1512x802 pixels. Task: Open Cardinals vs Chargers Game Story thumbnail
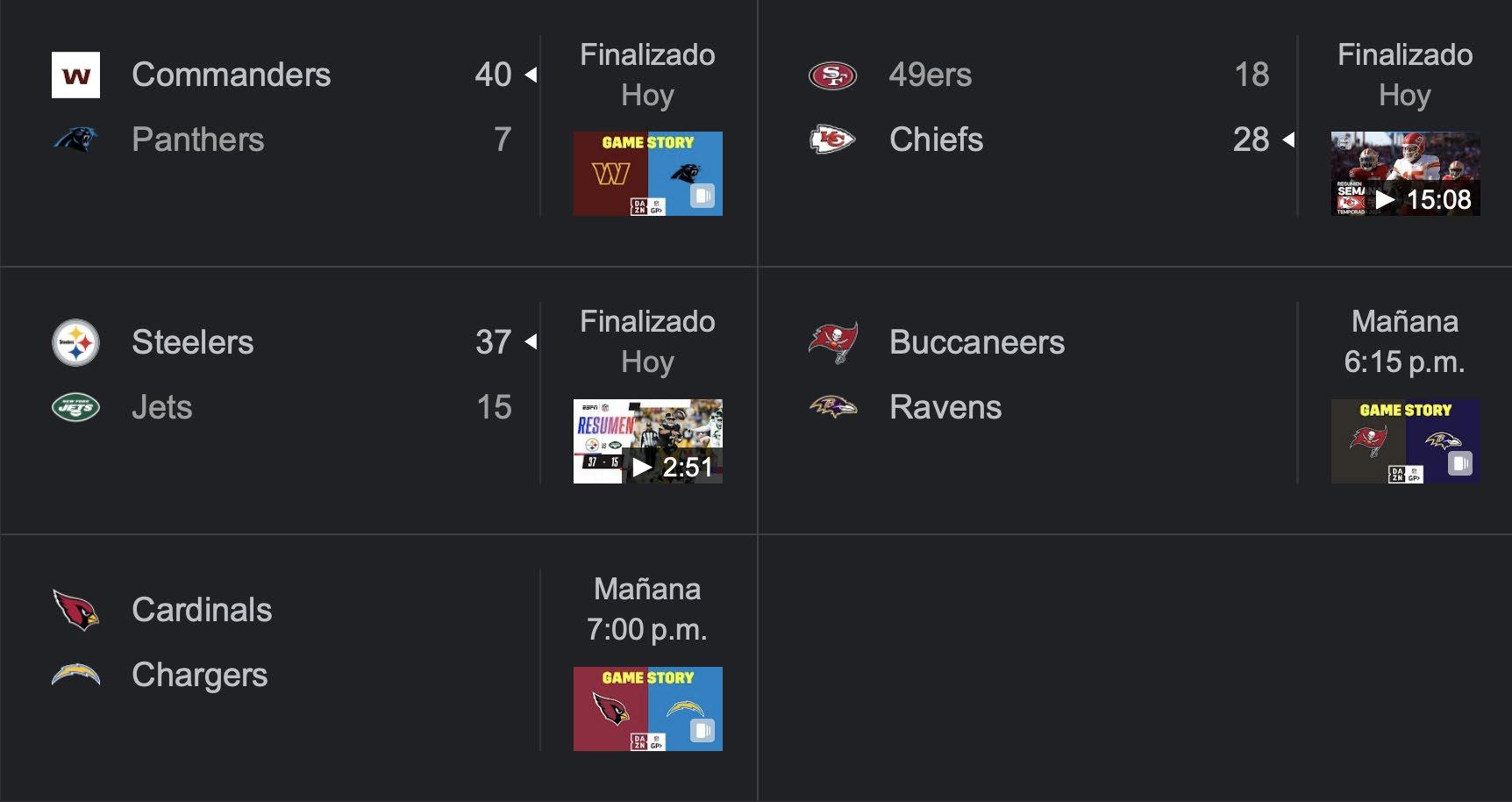click(x=647, y=709)
